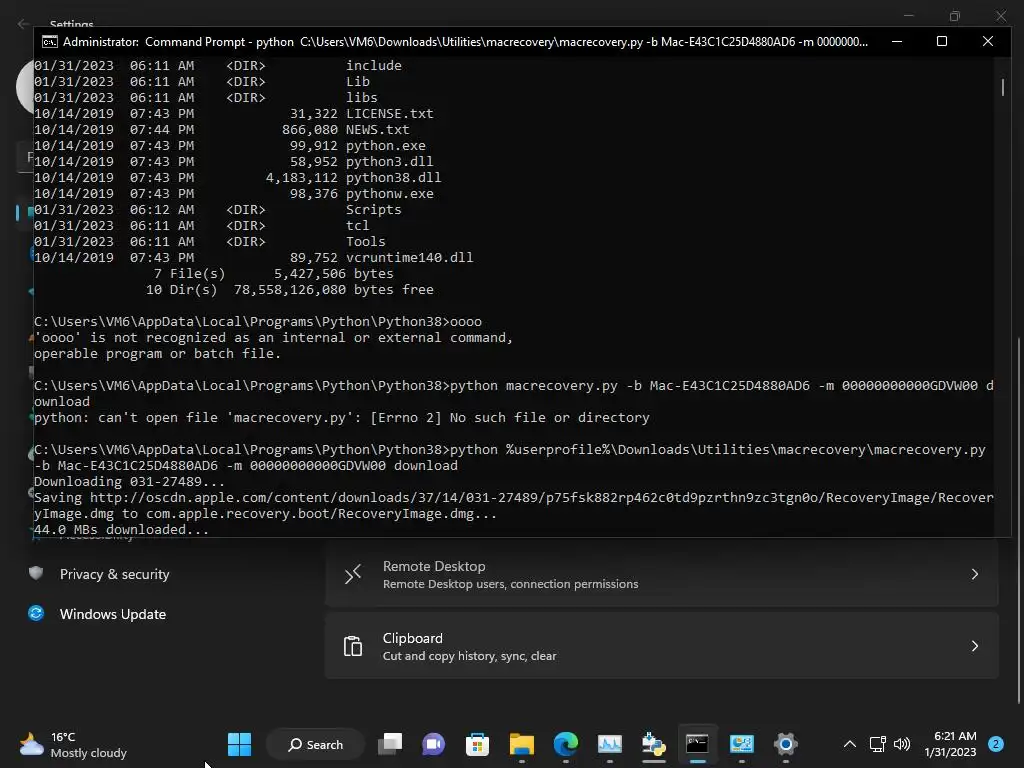Click the pythonw.exe entry in the listing
The width and height of the screenshot is (1024, 768).
[x=389, y=193]
